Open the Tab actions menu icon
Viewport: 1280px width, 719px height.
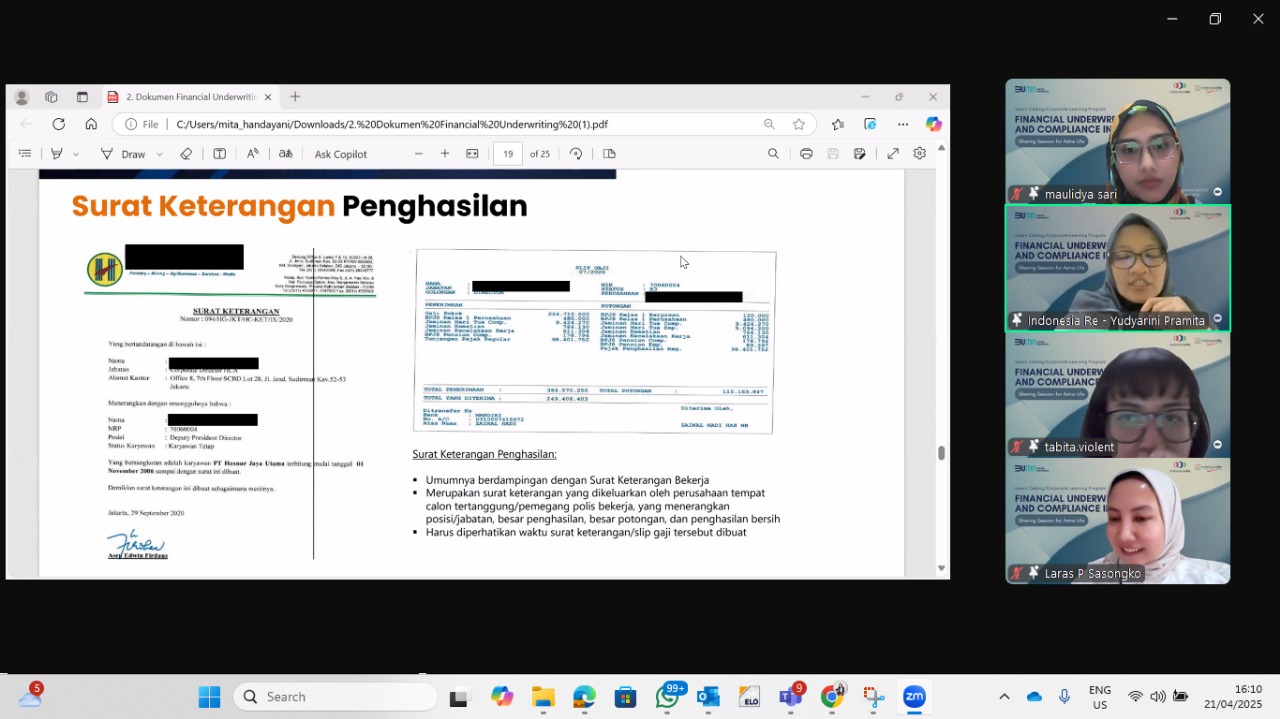click(82, 97)
